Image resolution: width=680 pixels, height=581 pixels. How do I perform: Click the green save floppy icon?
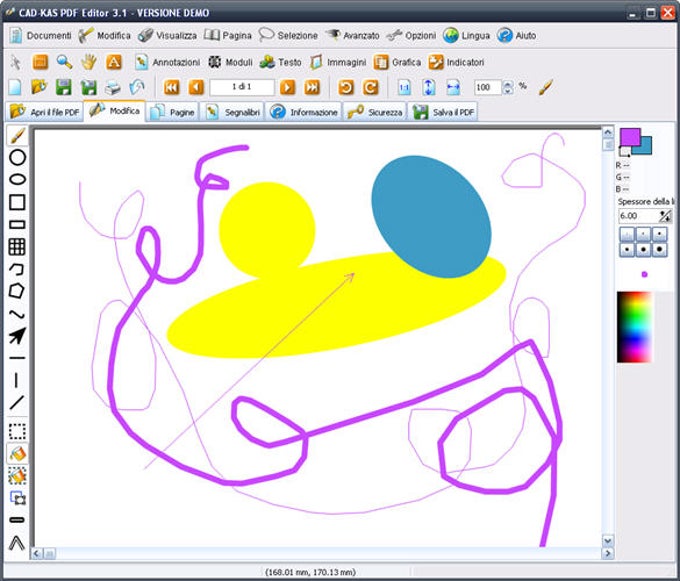click(x=64, y=87)
